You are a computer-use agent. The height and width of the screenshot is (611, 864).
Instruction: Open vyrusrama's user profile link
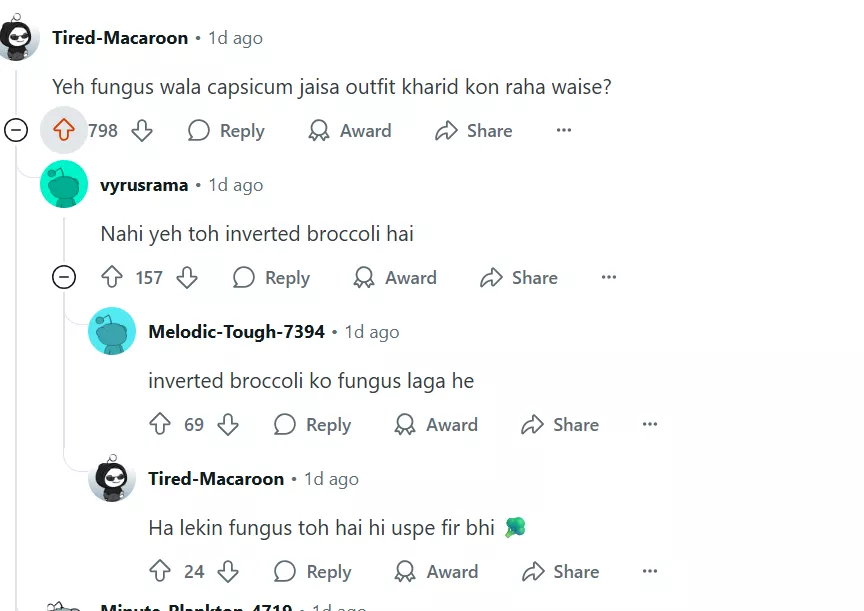[144, 185]
